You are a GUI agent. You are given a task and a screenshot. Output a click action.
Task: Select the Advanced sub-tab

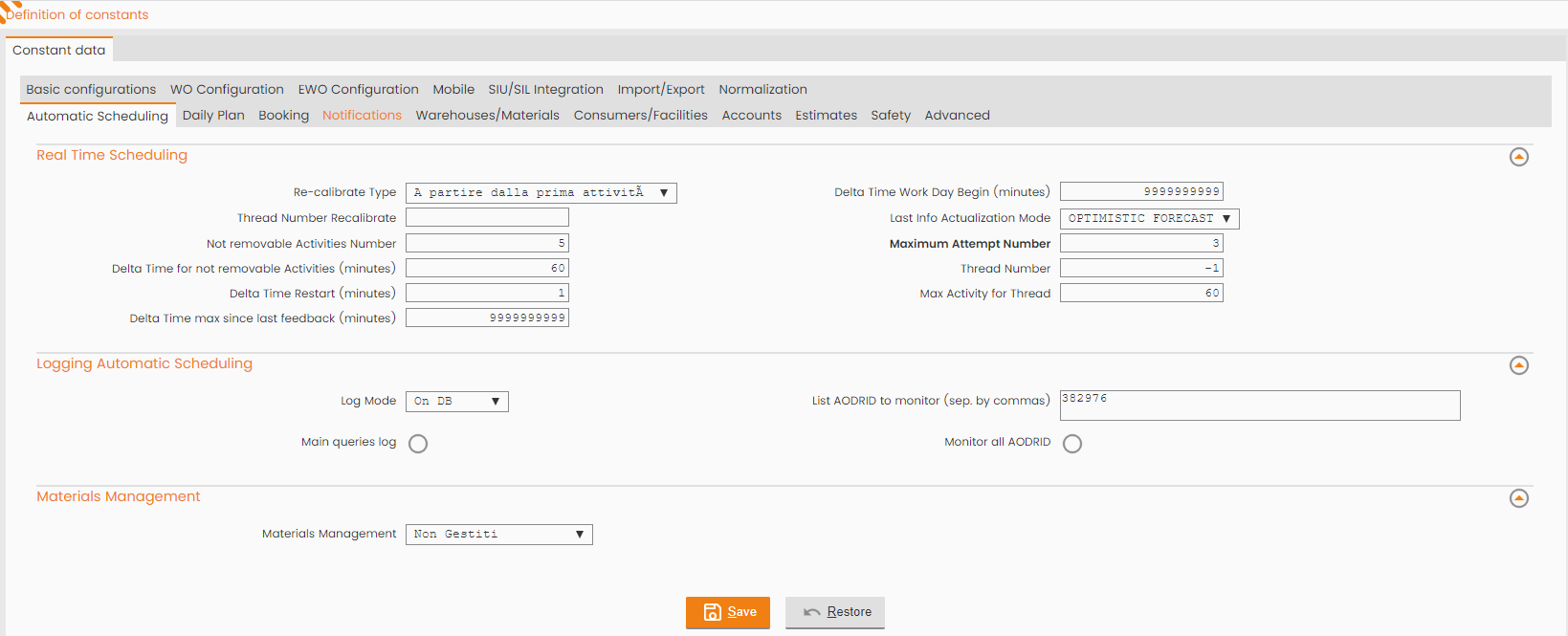[958, 115]
